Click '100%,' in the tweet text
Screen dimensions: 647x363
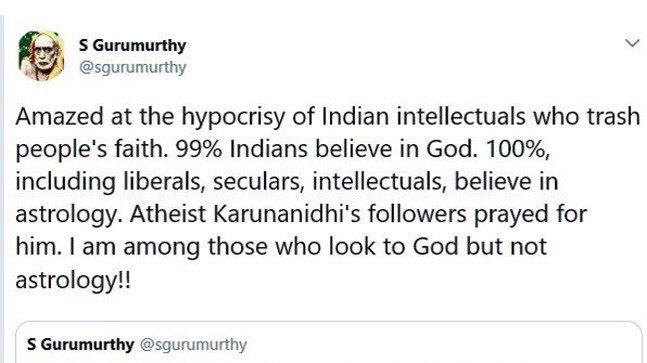[518, 150]
